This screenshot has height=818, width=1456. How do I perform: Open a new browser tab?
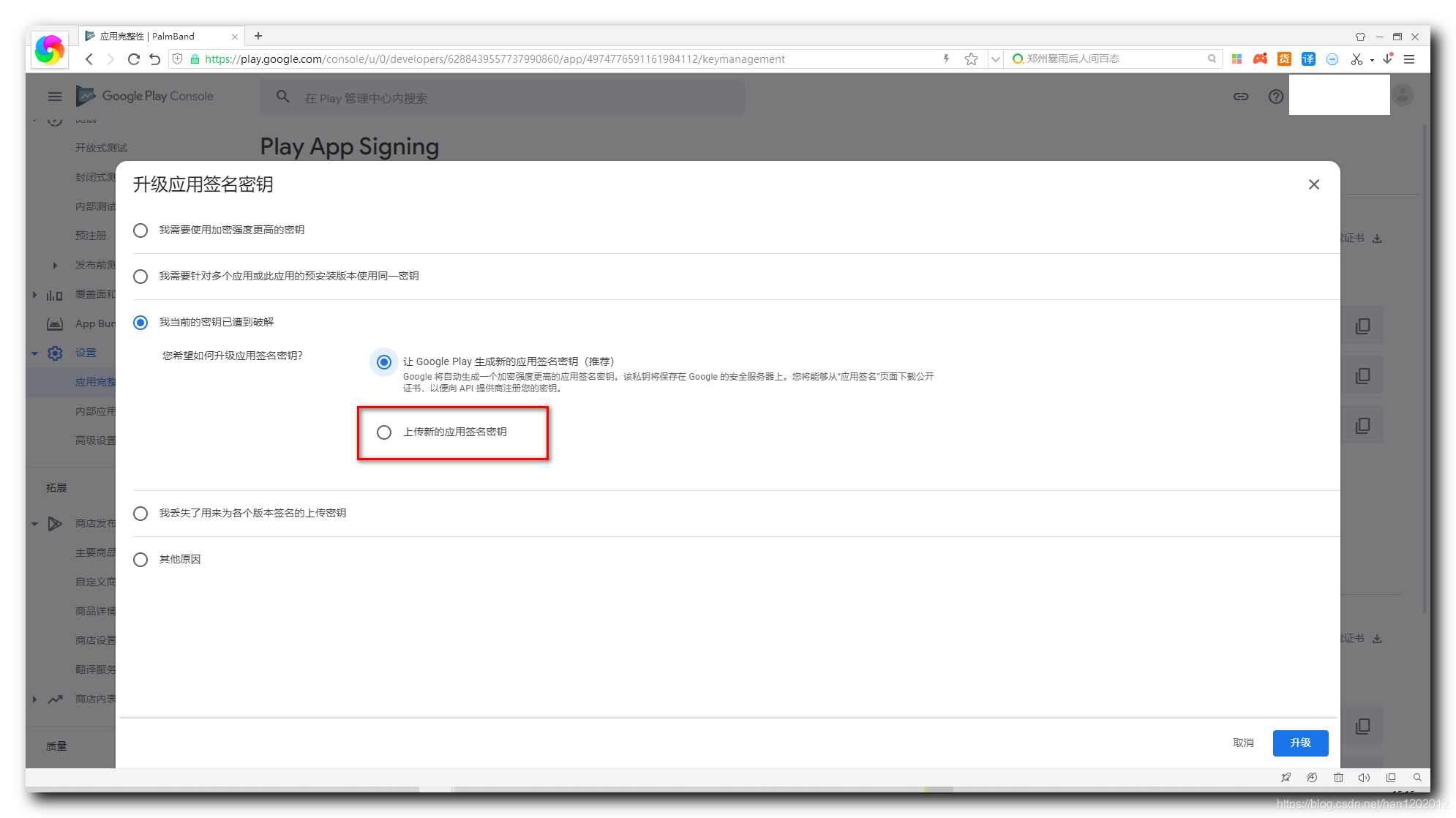point(258,36)
